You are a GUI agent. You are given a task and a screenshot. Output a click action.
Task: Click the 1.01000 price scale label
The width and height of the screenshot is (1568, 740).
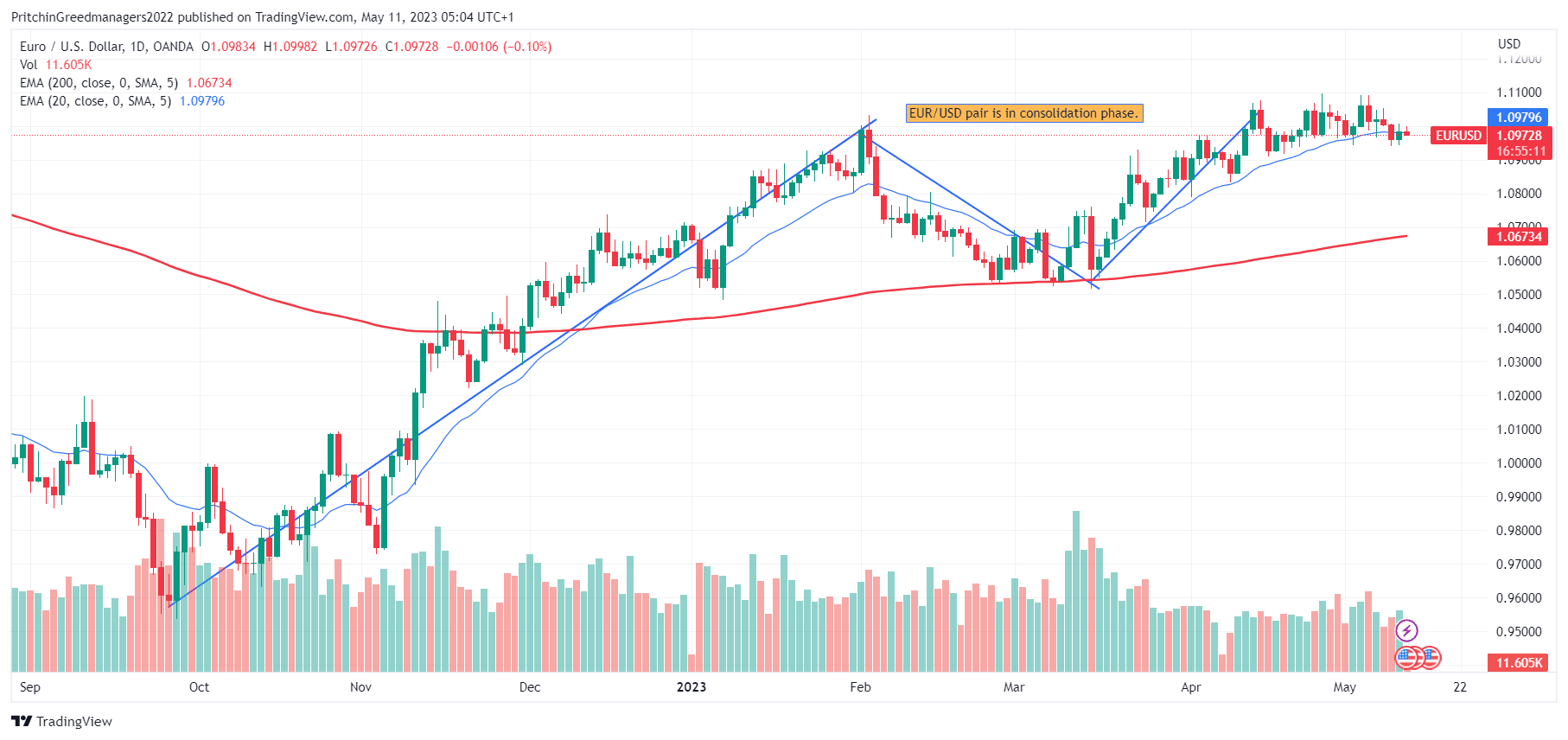coord(1520,430)
